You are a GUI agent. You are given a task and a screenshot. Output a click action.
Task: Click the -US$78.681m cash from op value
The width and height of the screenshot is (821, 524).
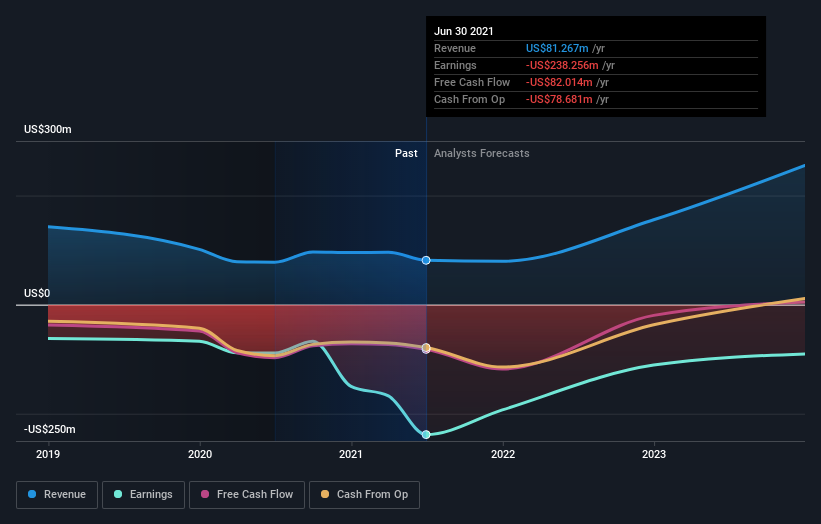[559, 99]
